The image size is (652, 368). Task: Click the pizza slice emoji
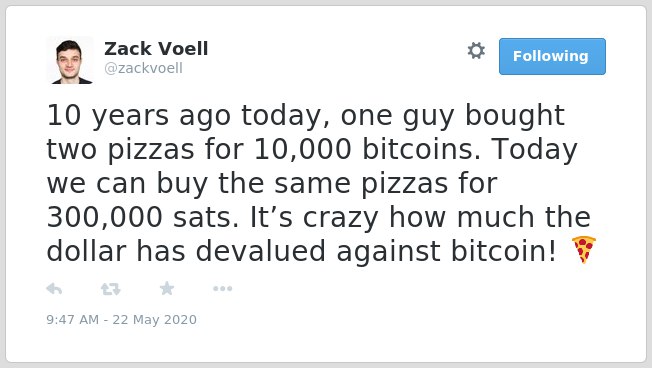click(x=583, y=249)
